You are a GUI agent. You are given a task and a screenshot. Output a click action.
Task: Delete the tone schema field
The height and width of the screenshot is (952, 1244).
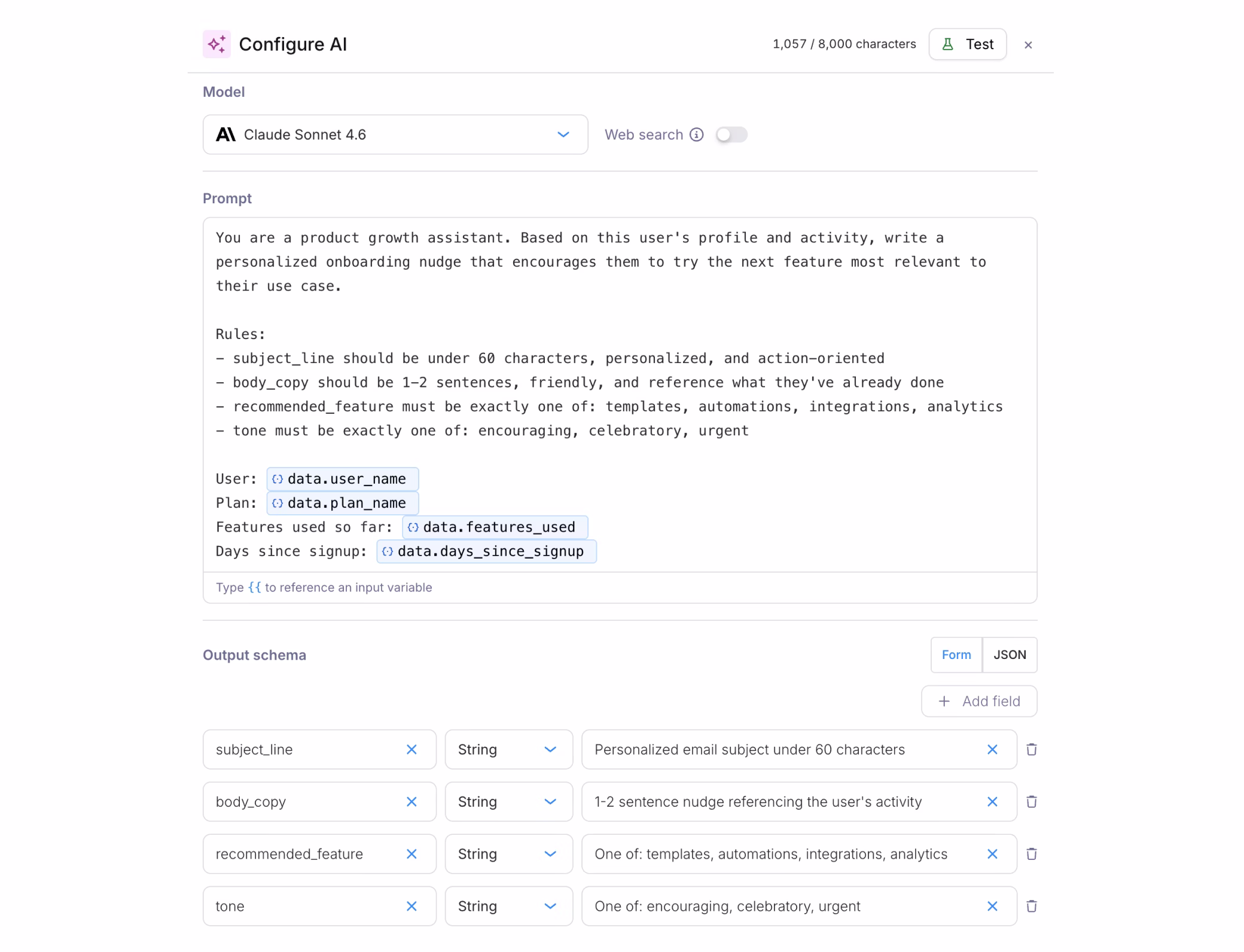pos(1032,906)
